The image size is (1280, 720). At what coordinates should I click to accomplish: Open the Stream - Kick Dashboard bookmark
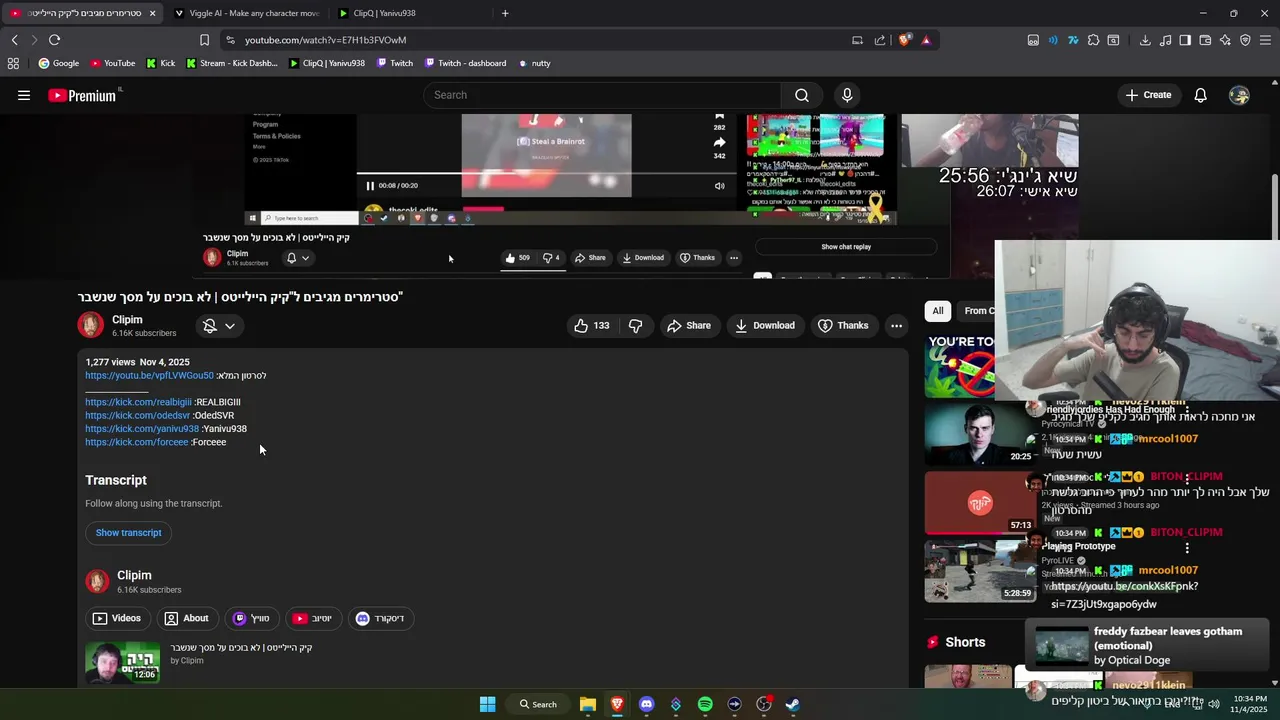pos(231,63)
